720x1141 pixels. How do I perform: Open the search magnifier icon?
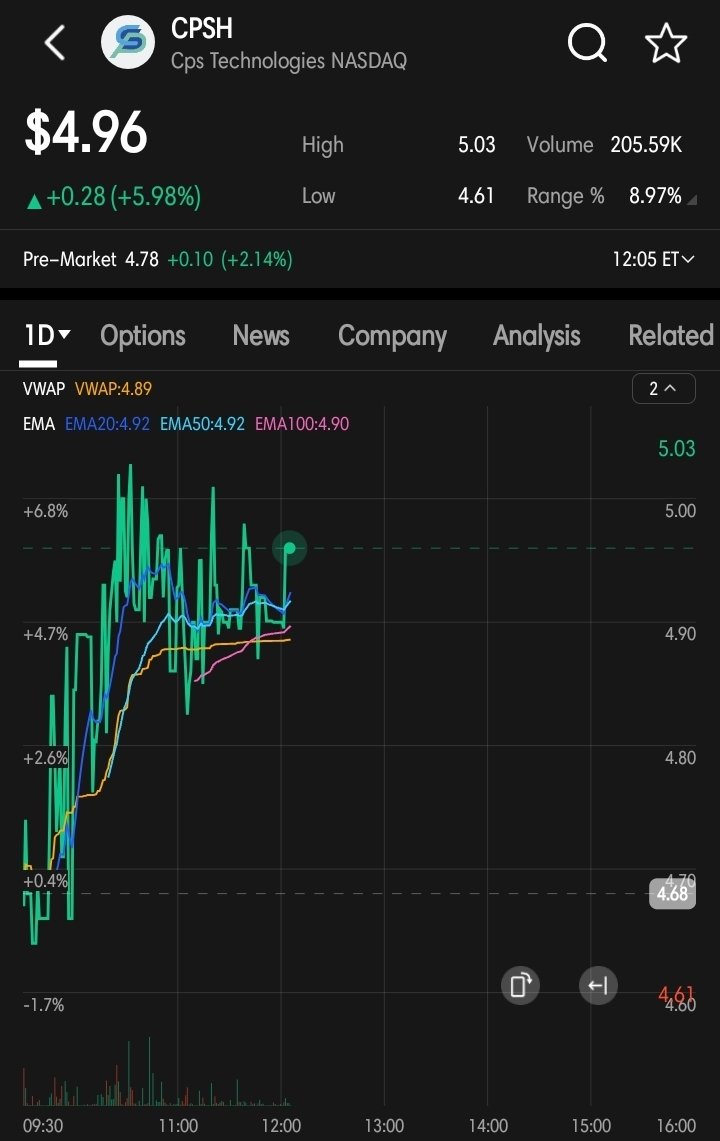(587, 44)
